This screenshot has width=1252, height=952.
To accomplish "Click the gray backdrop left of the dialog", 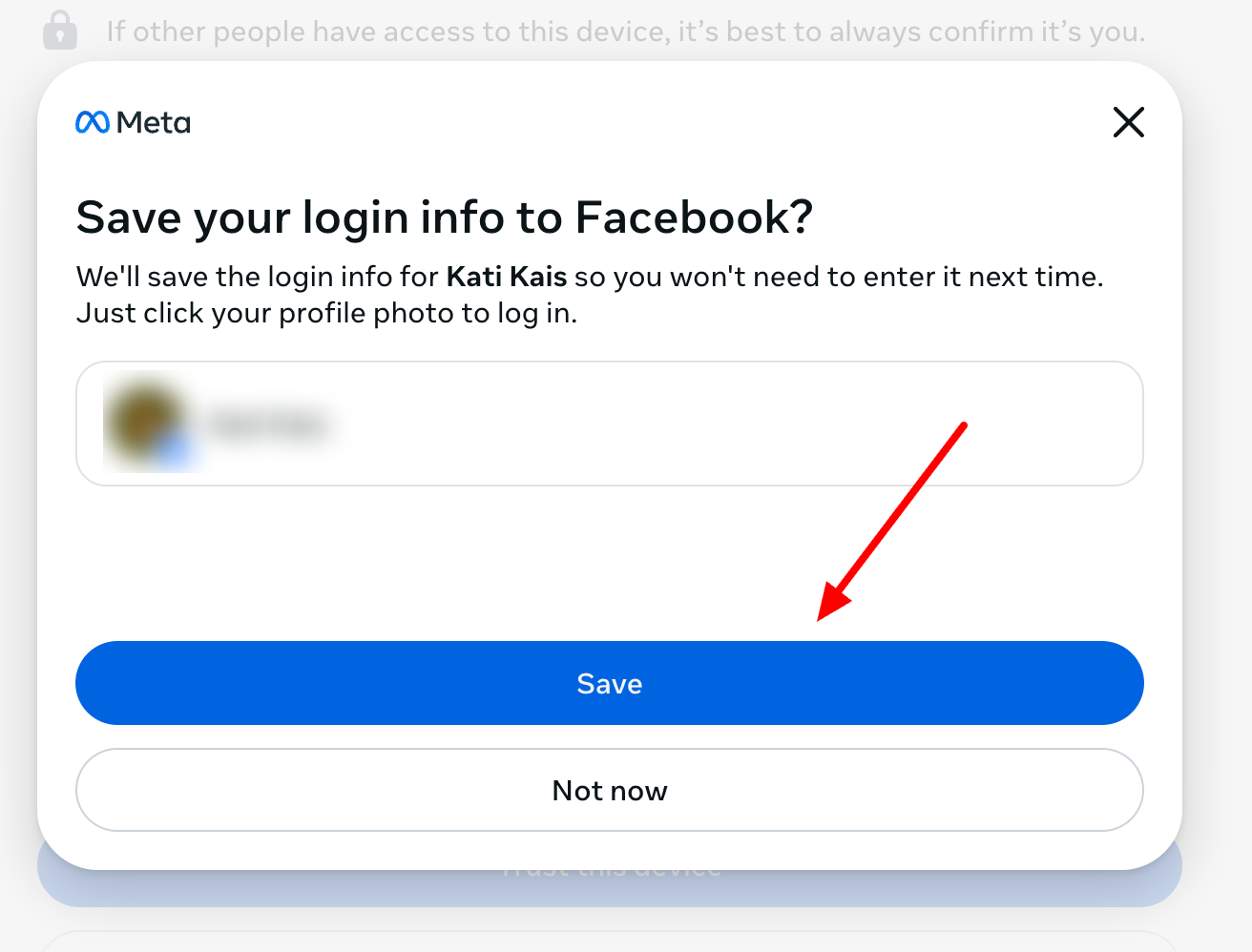I will click(x=17, y=477).
